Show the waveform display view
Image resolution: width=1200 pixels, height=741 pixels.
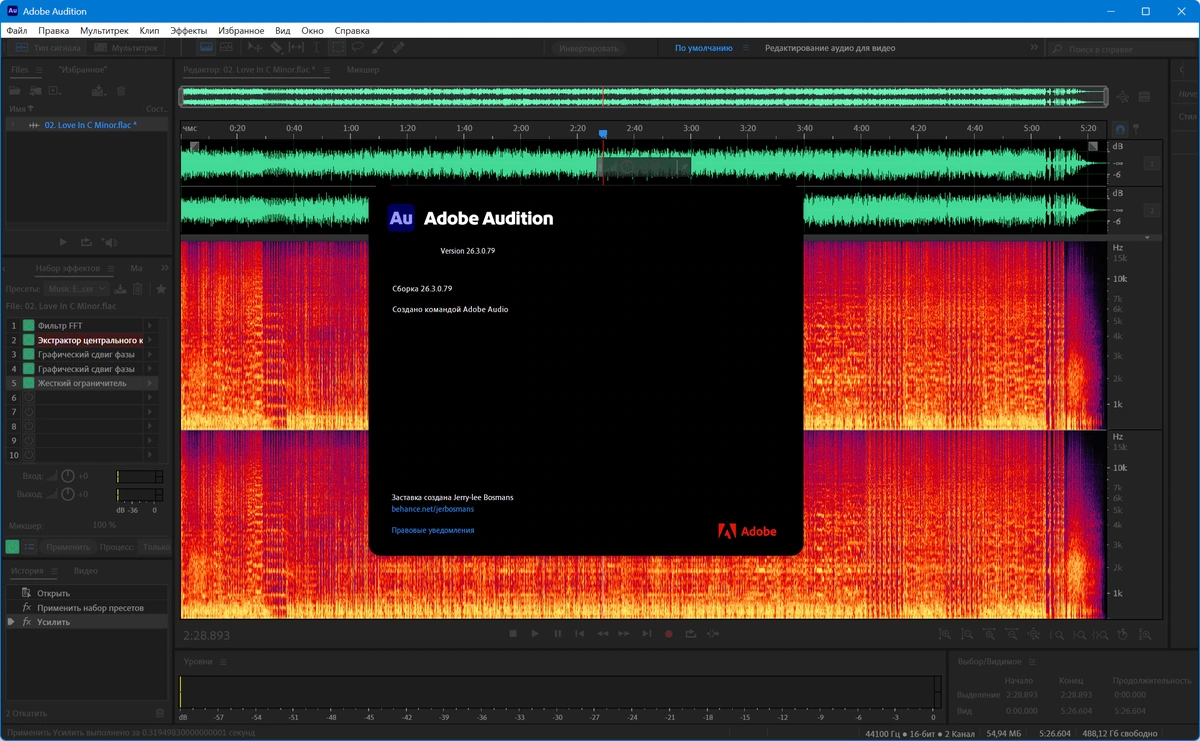coord(207,47)
